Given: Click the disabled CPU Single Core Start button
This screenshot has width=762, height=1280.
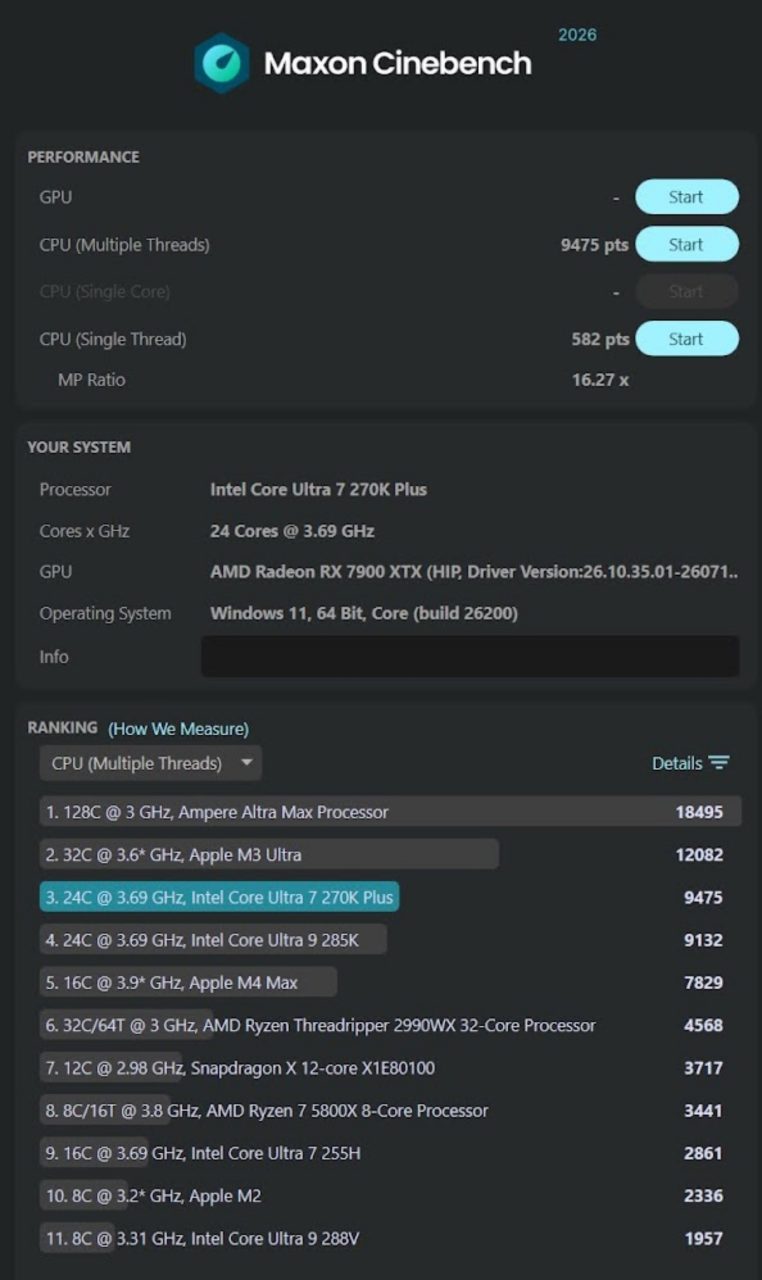Looking at the screenshot, I should 687,291.
